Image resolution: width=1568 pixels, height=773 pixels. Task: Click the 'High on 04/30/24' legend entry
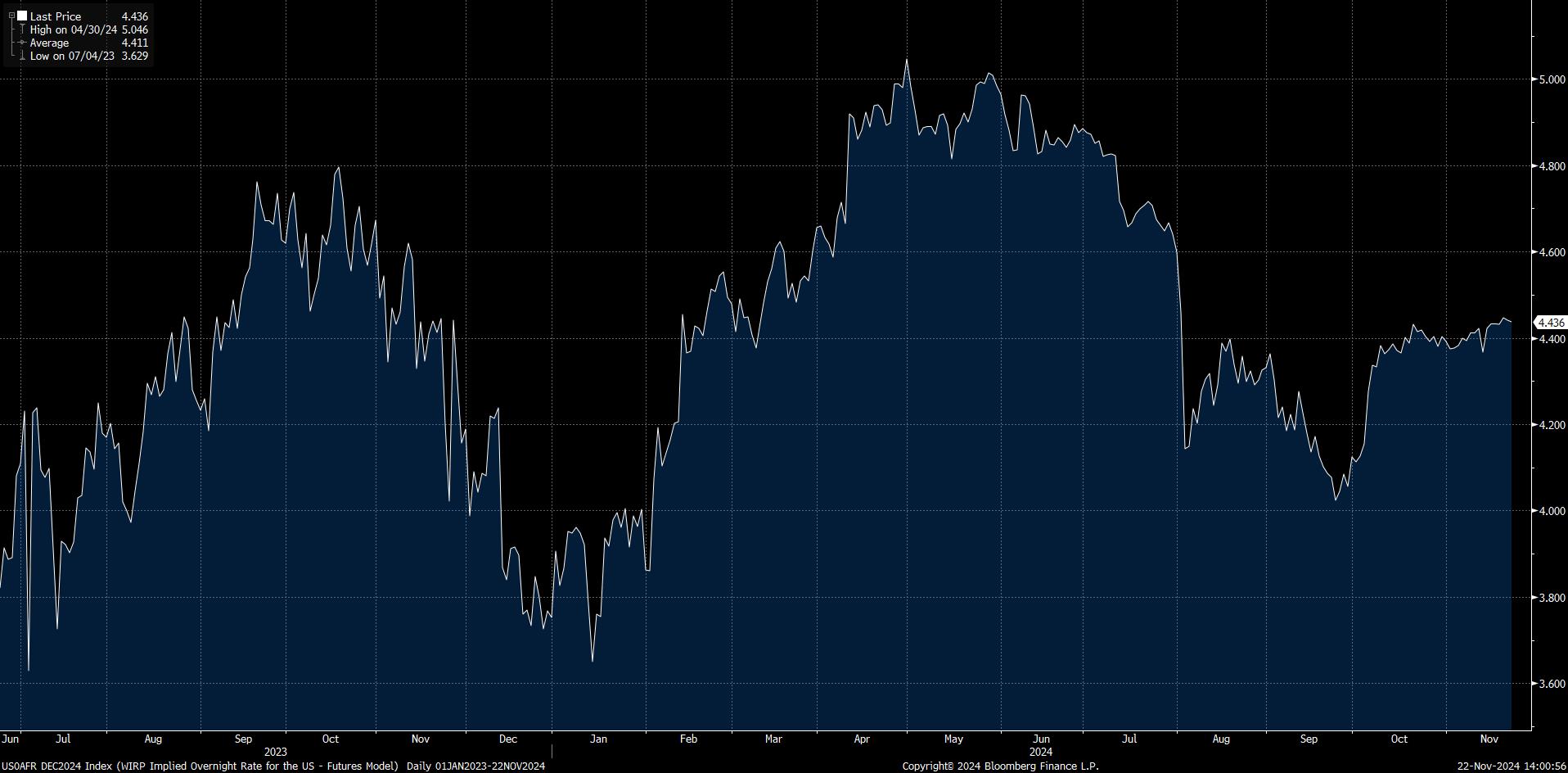[72, 29]
